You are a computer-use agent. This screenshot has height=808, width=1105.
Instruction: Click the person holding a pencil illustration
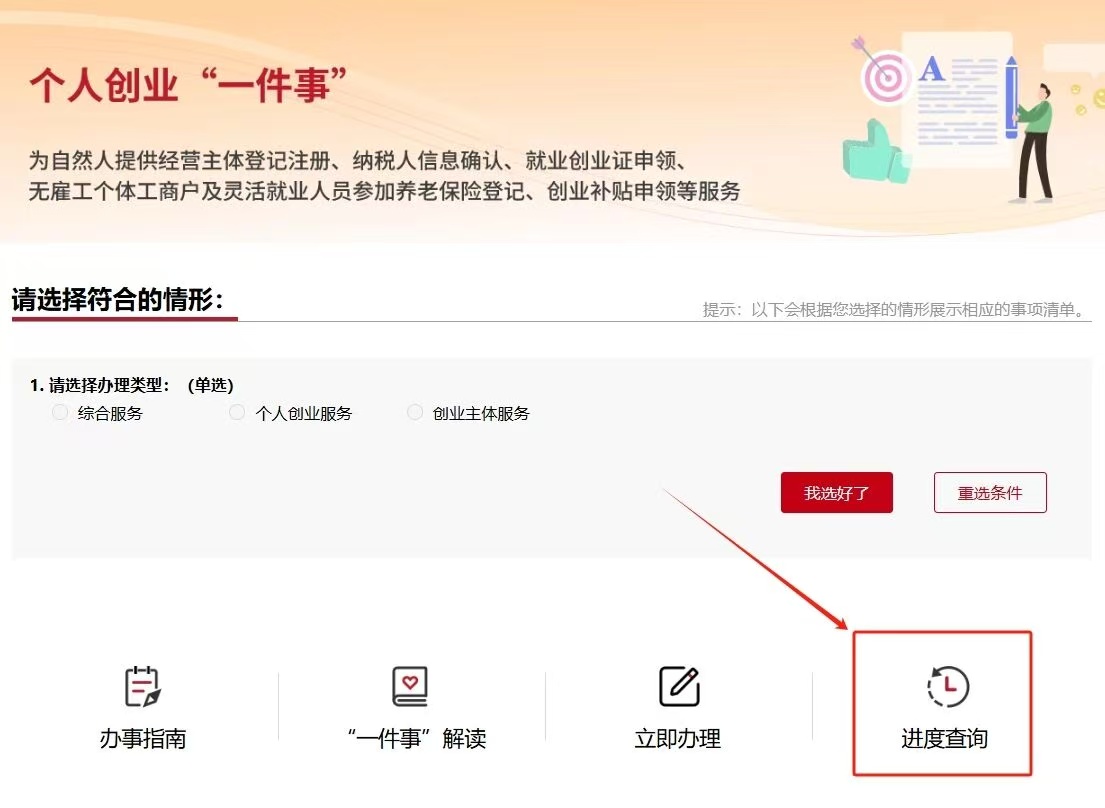tap(1035, 140)
